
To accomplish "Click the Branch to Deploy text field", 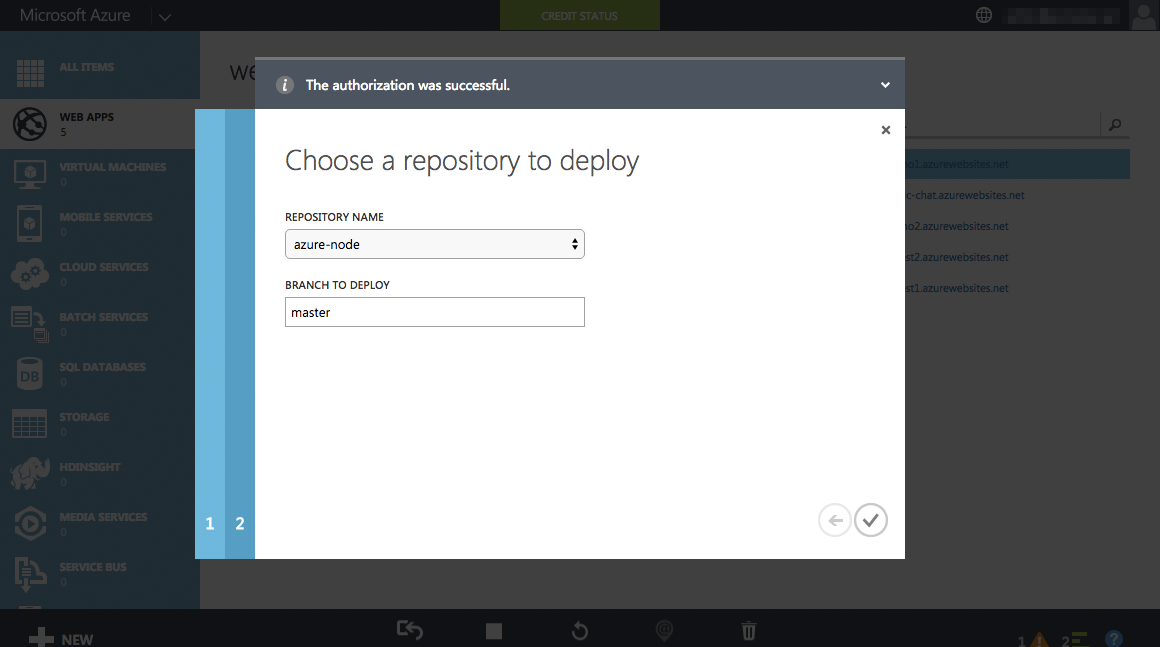I will coord(434,312).
